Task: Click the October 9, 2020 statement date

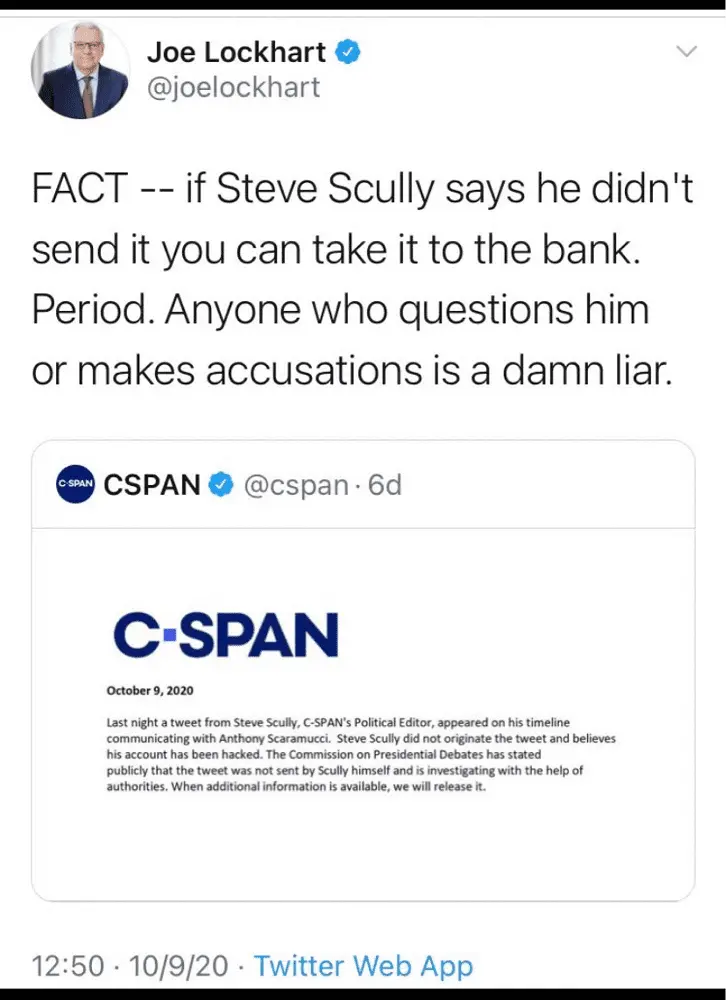Action: point(151,689)
